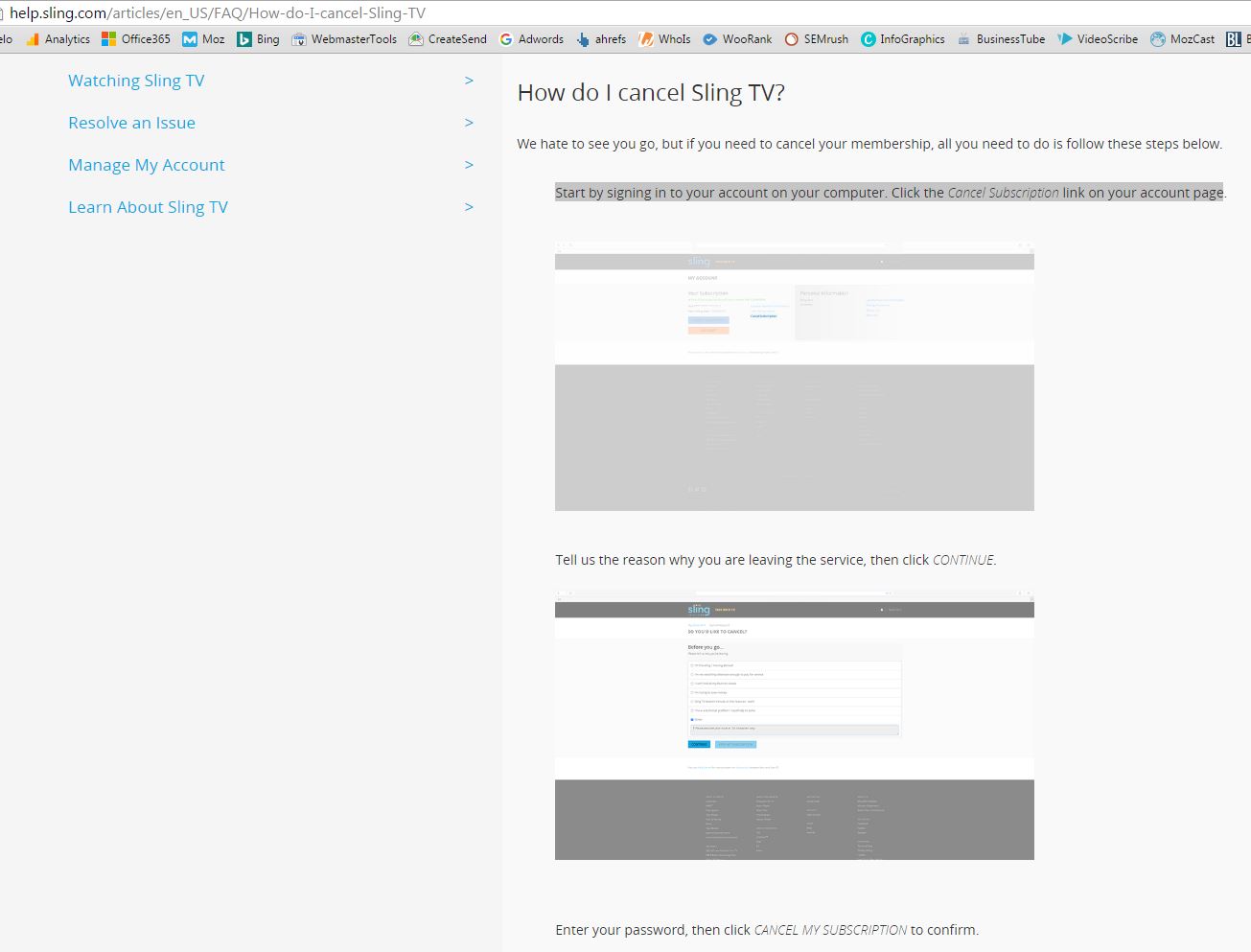Open the Learn About Sling TV link
The image size is (1251, 952).
click(148, 207)
